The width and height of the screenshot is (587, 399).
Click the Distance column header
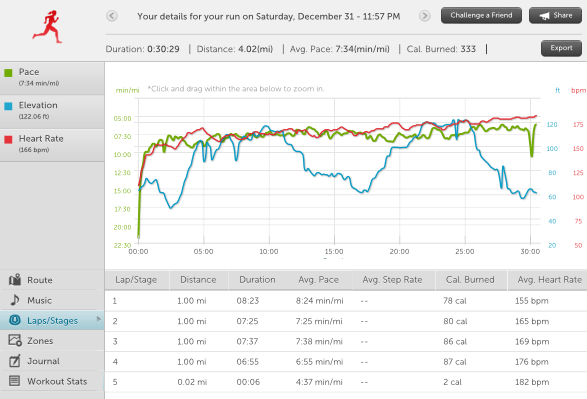coord(198,280)
